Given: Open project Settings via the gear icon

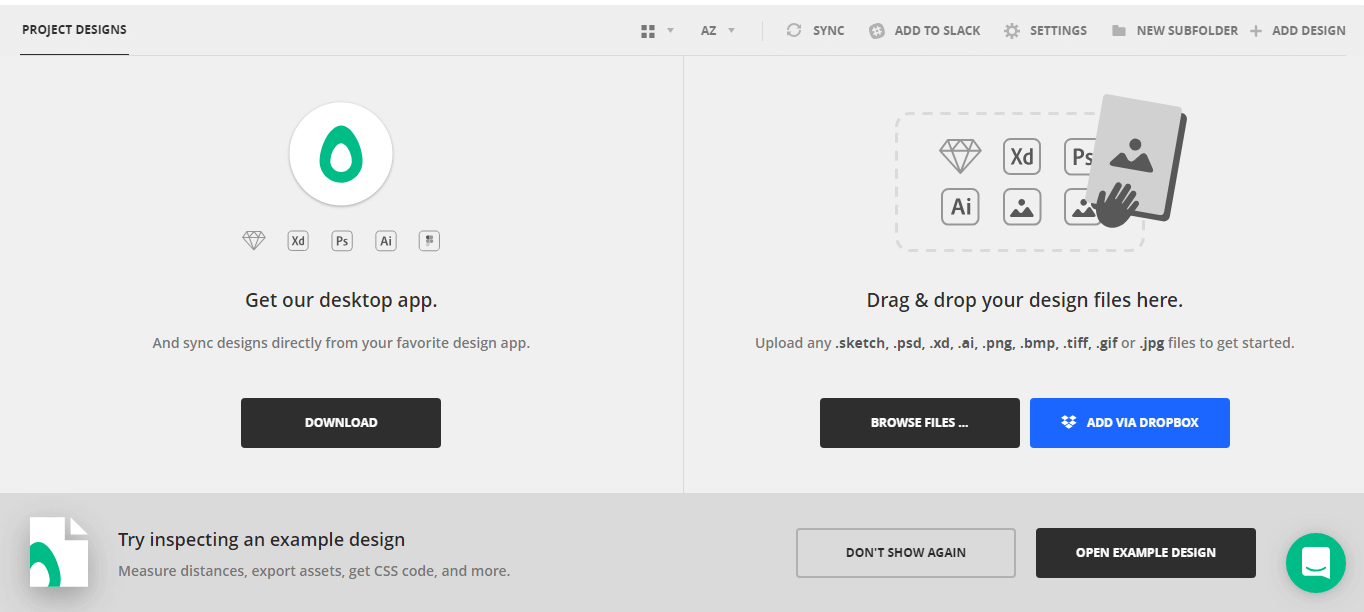Looking at the screenshot, I should tap(1012, 31).
